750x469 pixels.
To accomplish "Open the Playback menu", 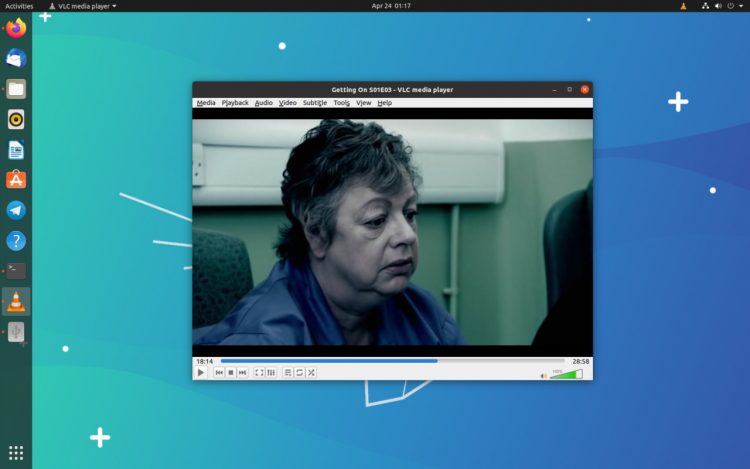I will [x=235, y=103].
